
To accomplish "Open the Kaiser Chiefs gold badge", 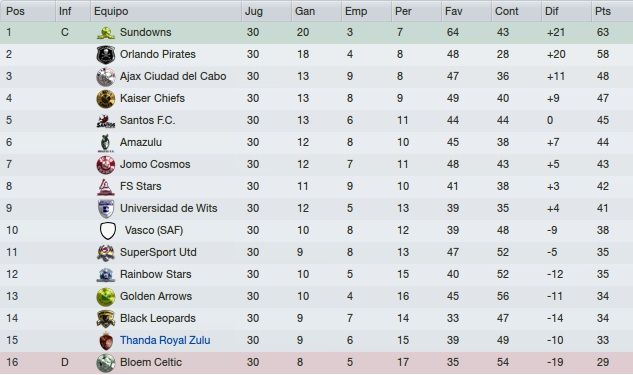I will (106, 98).
